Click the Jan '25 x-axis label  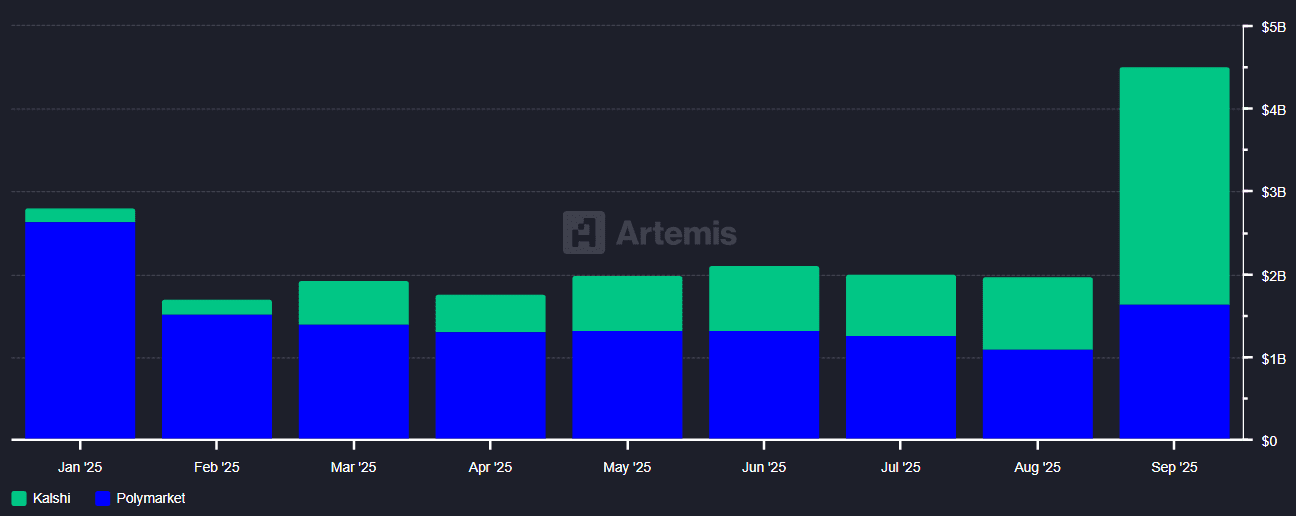click(x=80, y=467)
